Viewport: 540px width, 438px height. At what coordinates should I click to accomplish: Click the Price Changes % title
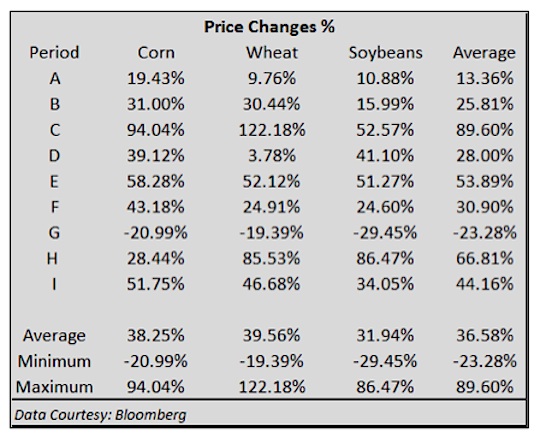(269, 27)
